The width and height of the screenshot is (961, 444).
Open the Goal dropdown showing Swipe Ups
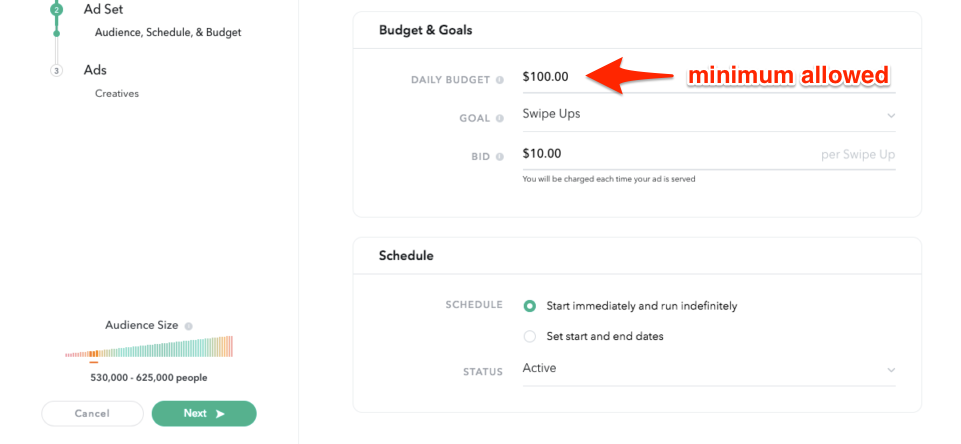(700, 115)
